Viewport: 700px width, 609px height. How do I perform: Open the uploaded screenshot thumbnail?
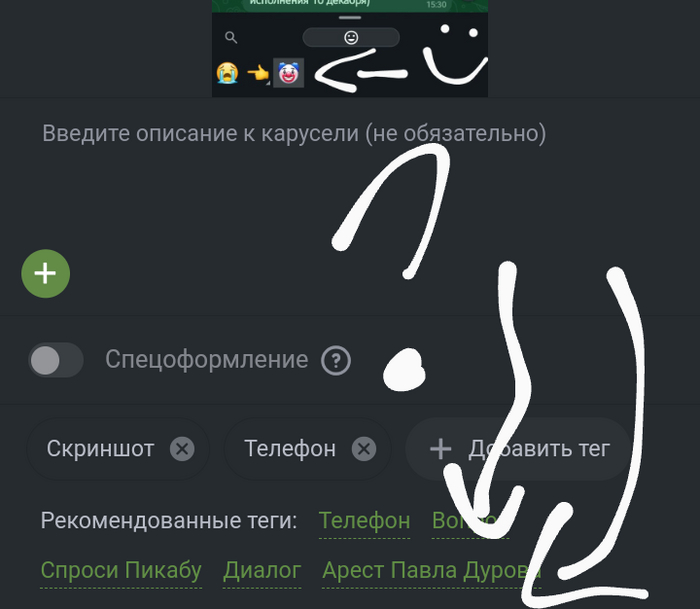tap(350, 48)
